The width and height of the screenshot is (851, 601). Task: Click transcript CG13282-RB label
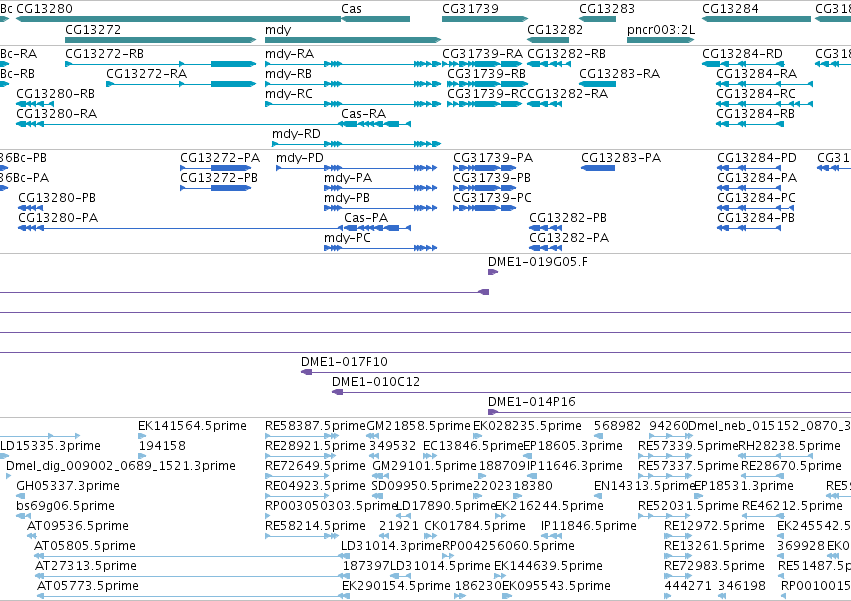567,54
